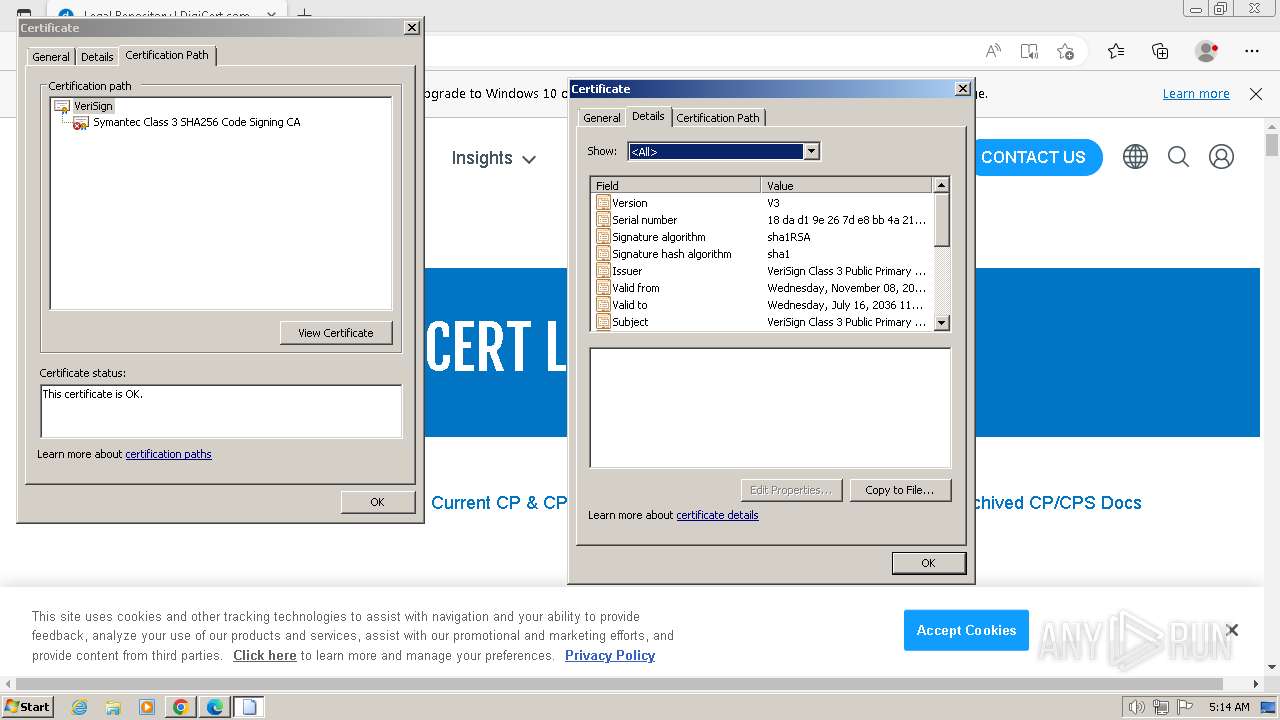Switch to General tab in left Certificate dialog
This screenshot has height=720, width=1280.
[x=51, y=57]
